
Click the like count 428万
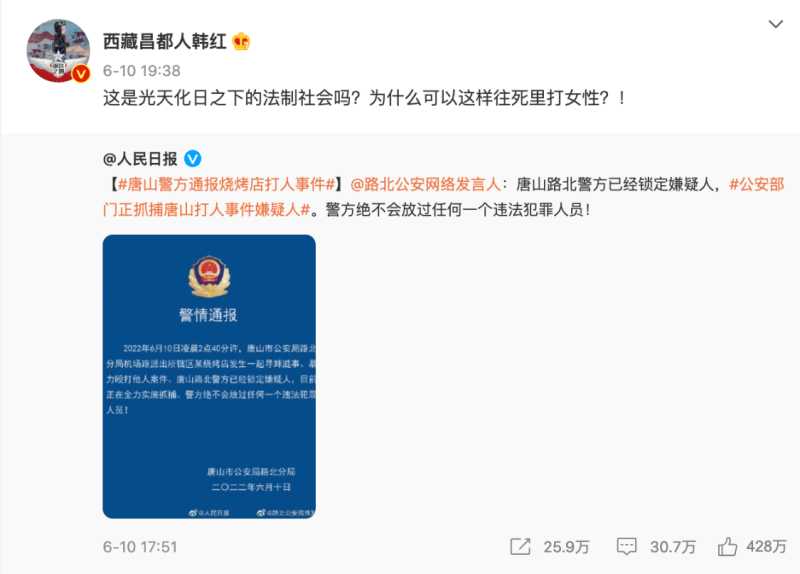pos(766,546)
